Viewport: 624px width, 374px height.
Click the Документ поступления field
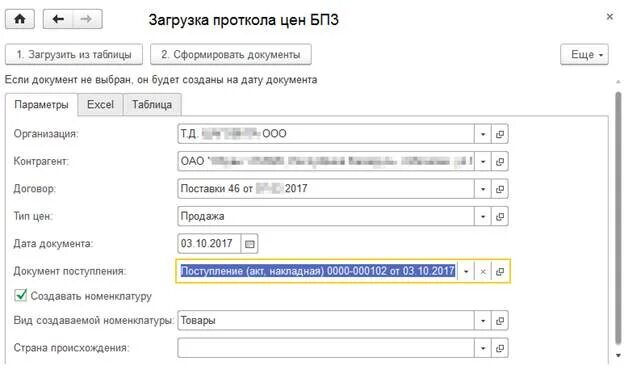pos(317,271)
